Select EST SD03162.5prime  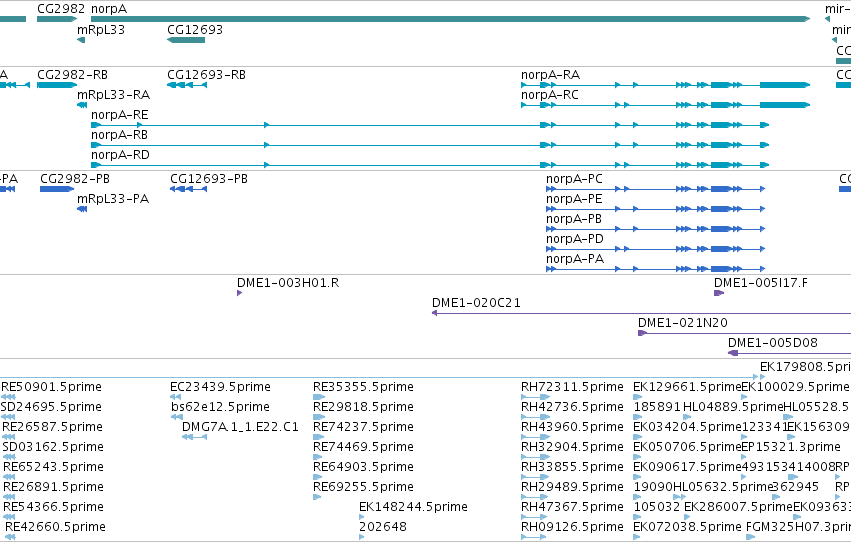point(53,447)
